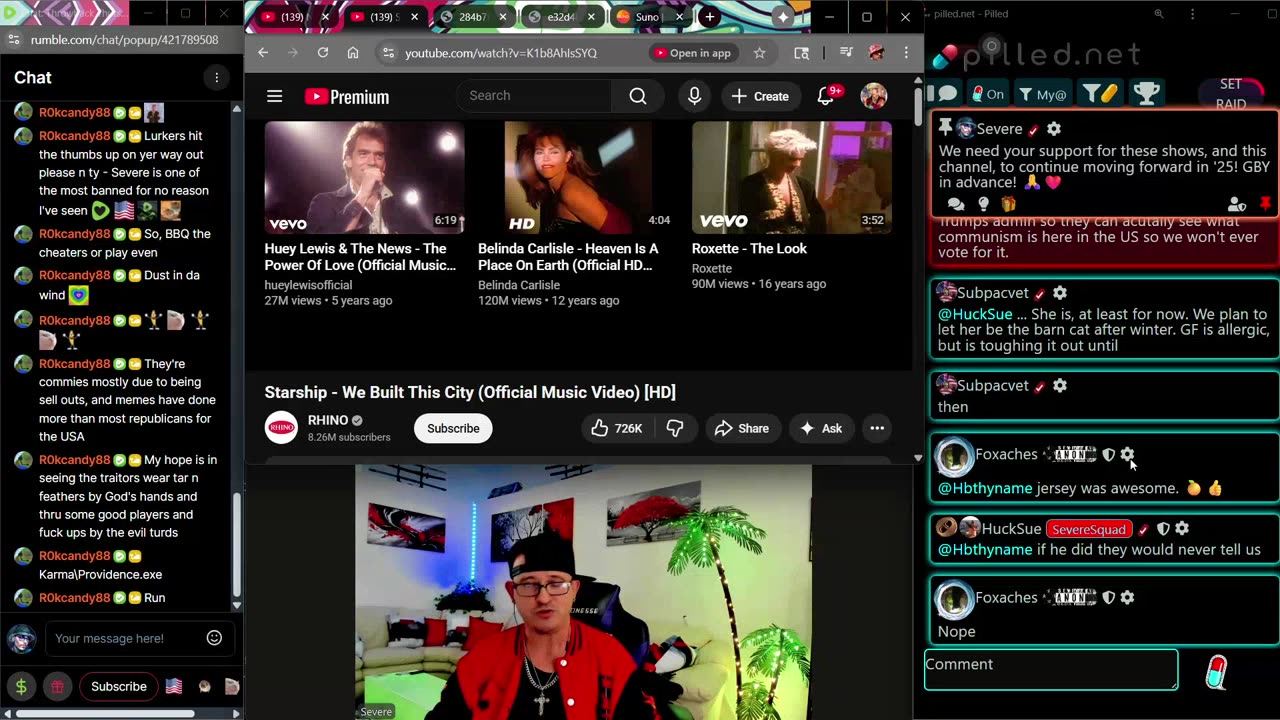Open RHINO channel name link
This screenshot has width=1280, height=720.
coord(328,420)
